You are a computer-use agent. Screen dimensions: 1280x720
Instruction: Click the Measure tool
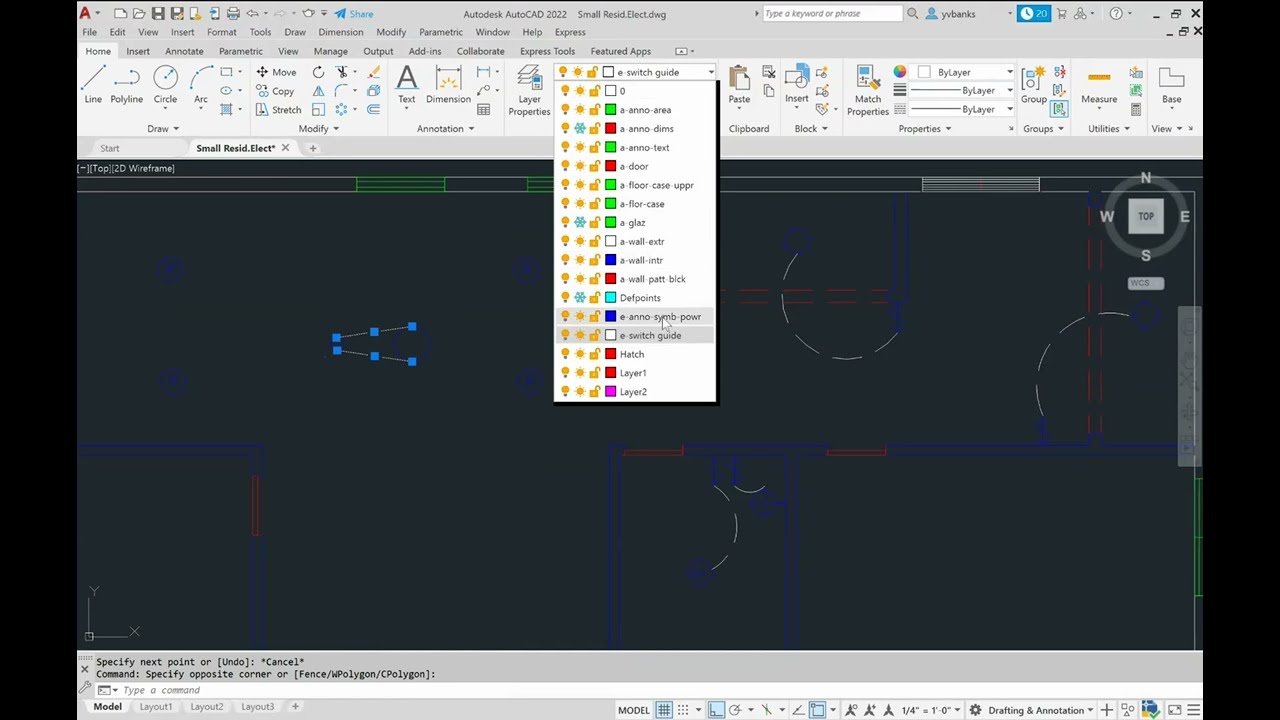tap(1099, 84)
